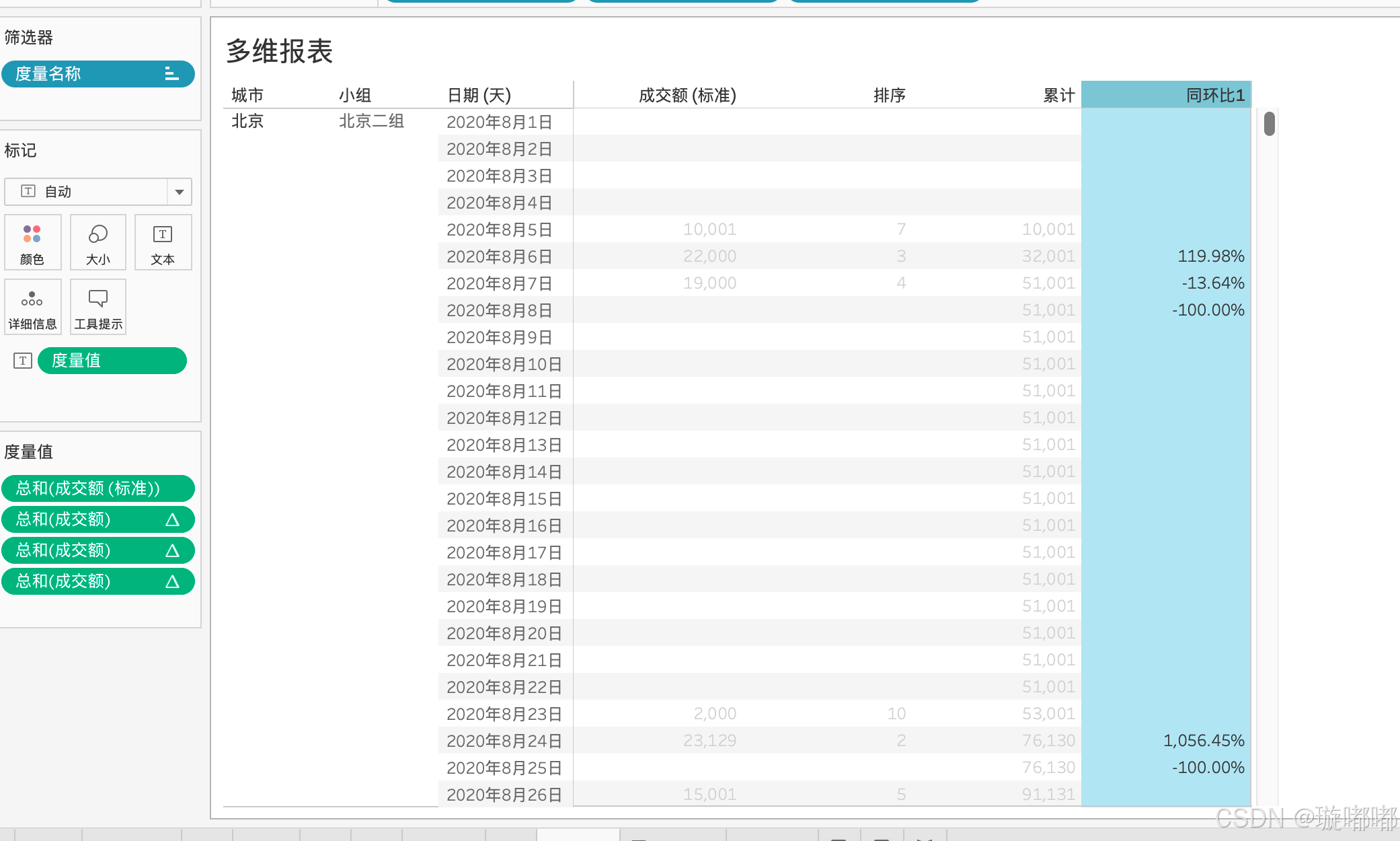Screen dimensions: 1400x841
Task: Open the Detail marks card
Action: [x=32, y=307]
